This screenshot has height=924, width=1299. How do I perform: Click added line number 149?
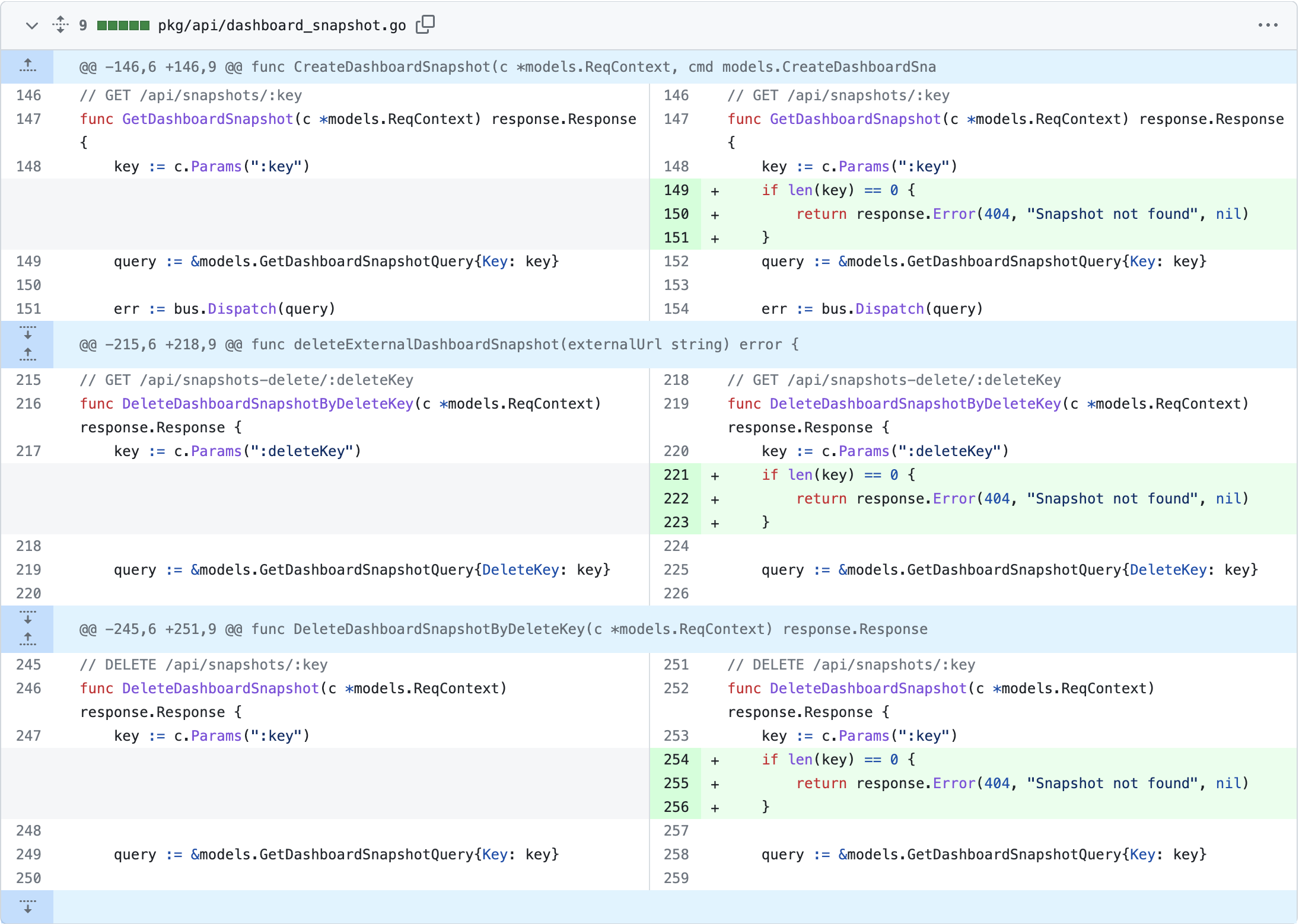pos(676,190)
